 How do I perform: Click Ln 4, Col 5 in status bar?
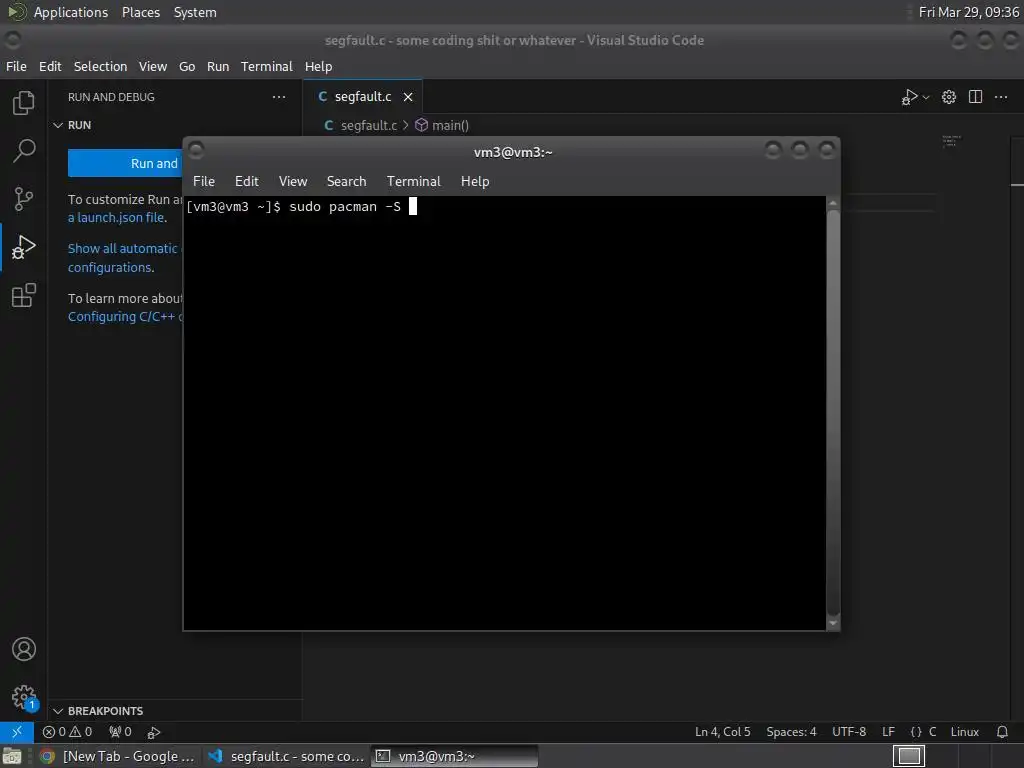point(722,732)
